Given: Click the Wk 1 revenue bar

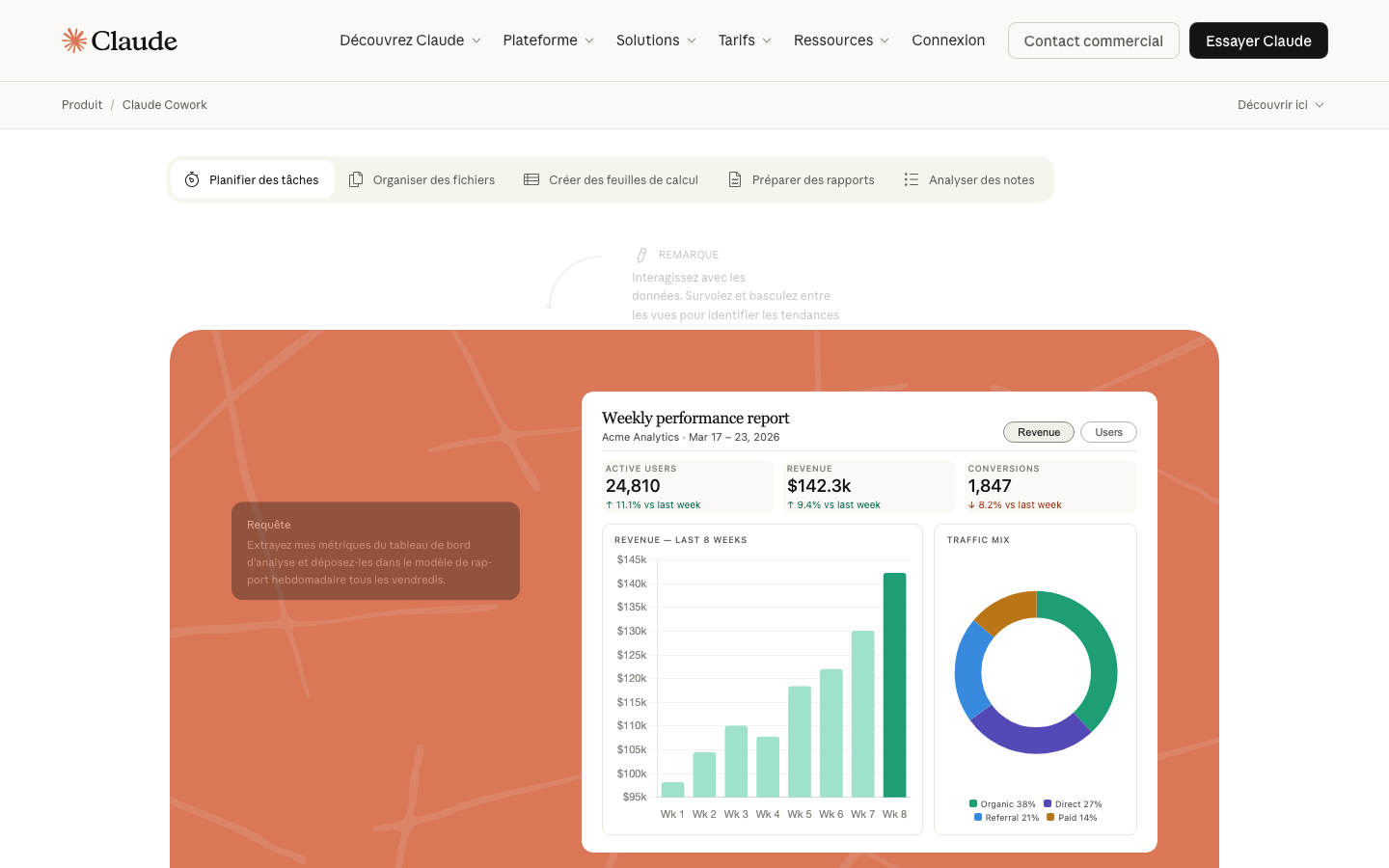Looking at the screenshot, I should click(x=672, y=790).
